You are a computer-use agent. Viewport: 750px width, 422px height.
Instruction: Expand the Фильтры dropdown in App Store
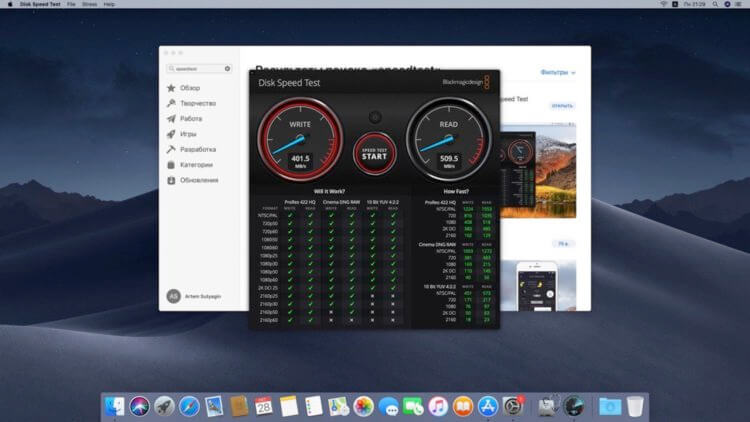[x=558, y=72]
